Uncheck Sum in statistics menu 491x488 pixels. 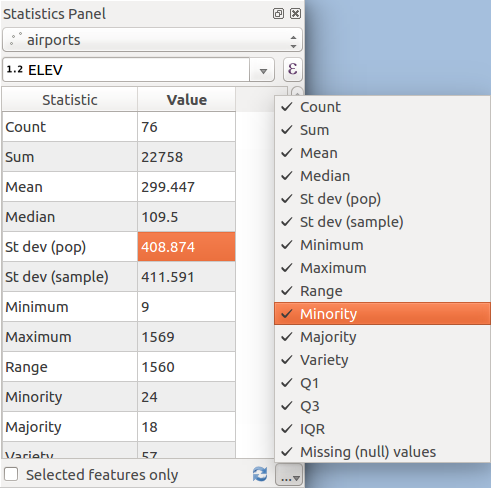[x=382, y=130]
